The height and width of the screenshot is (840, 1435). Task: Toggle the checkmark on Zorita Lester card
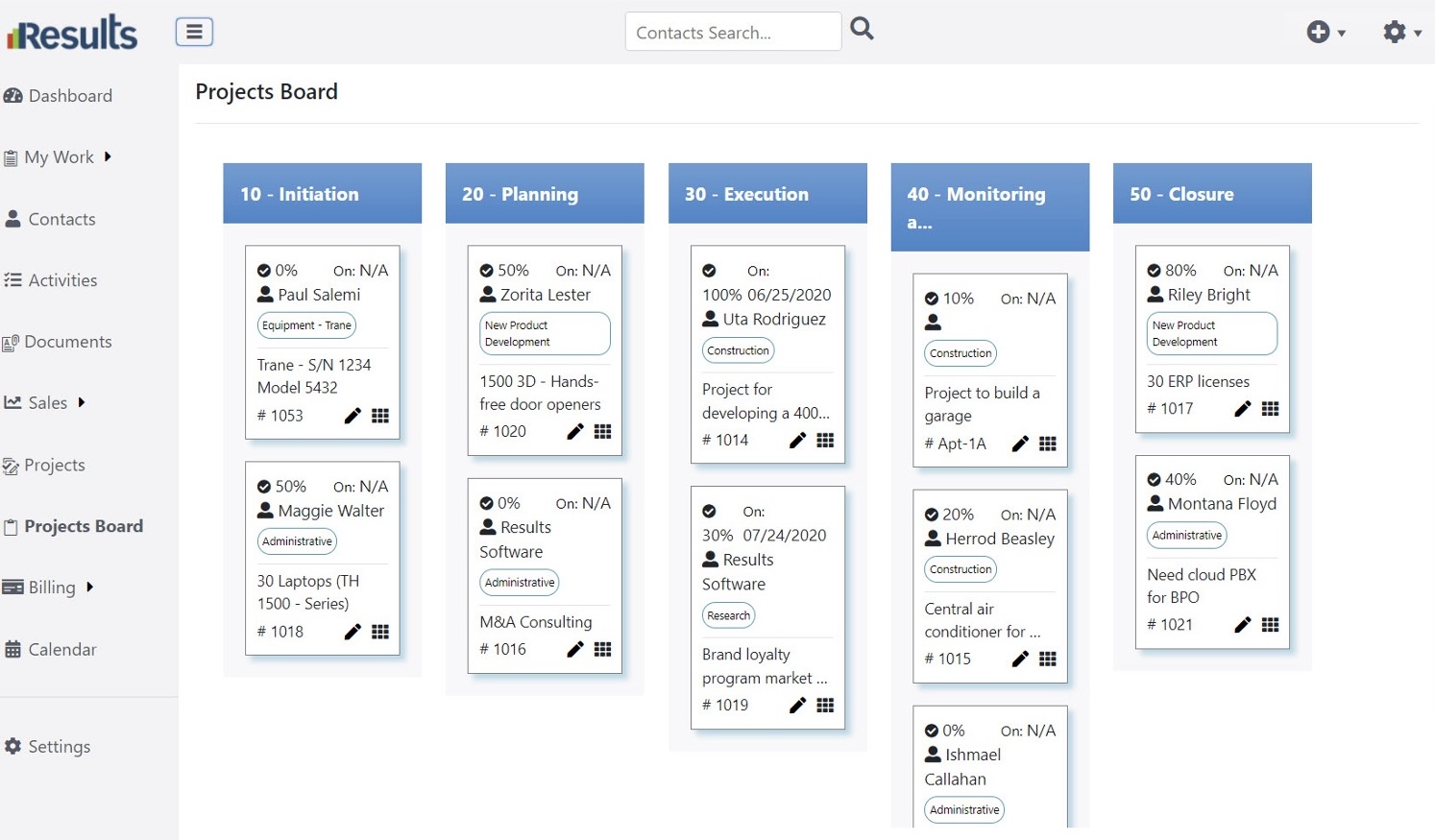(x=487, y=271)
